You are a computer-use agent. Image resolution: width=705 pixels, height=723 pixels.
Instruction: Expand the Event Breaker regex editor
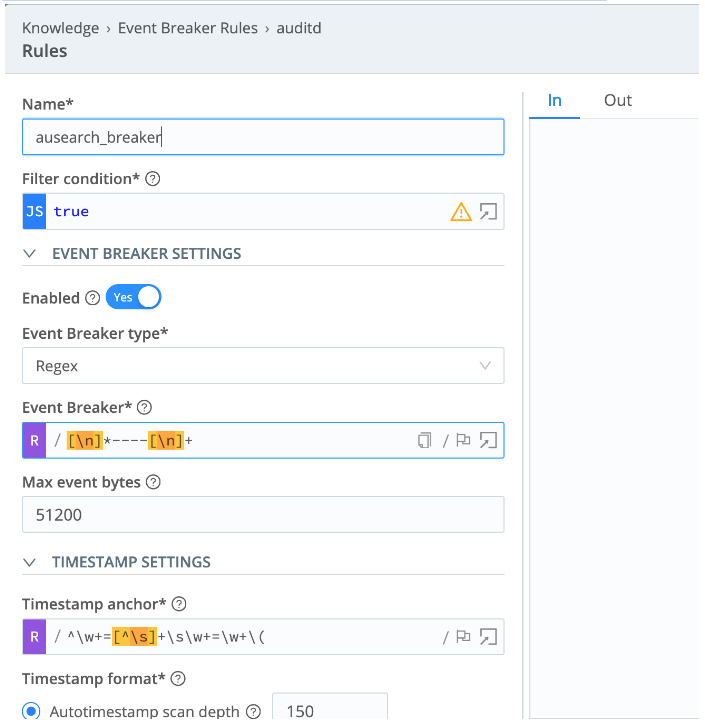pos(488,440)
